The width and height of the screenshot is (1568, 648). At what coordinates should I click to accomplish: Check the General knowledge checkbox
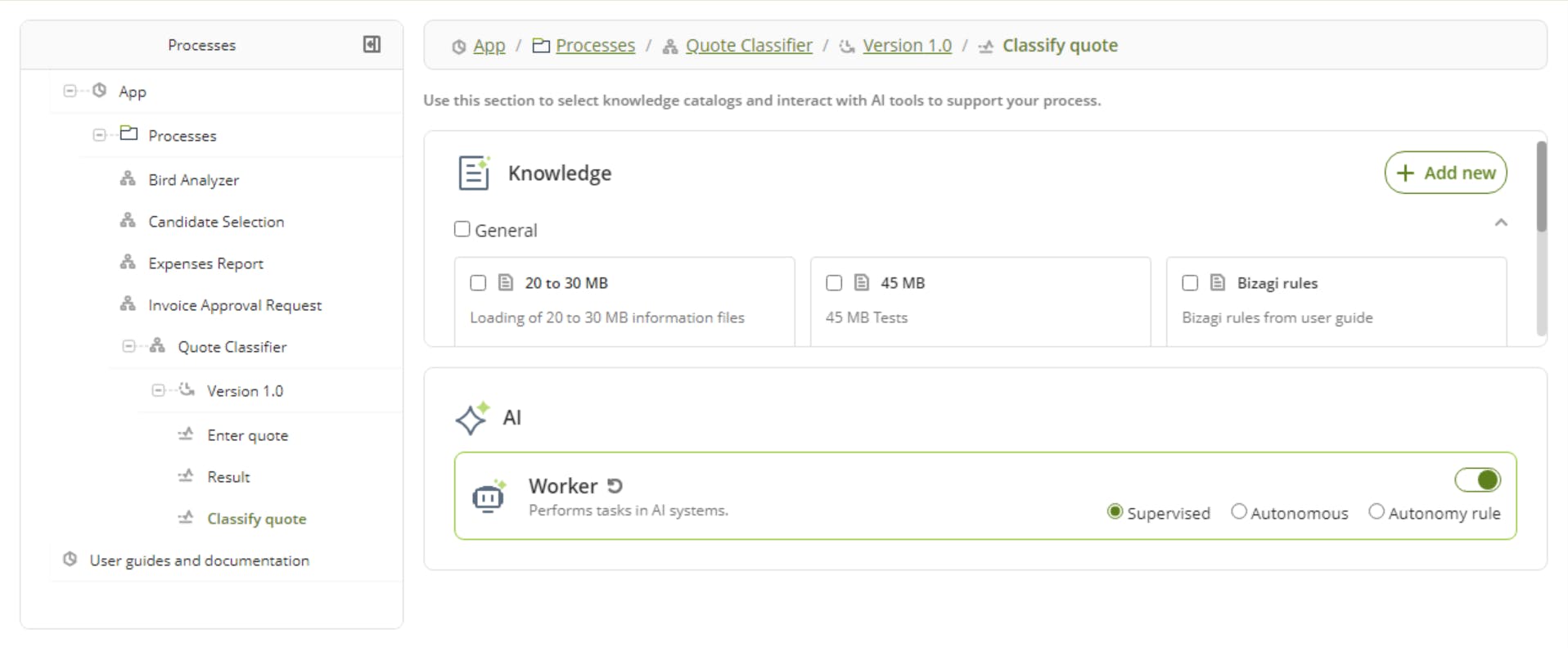(x=462, y=230)
